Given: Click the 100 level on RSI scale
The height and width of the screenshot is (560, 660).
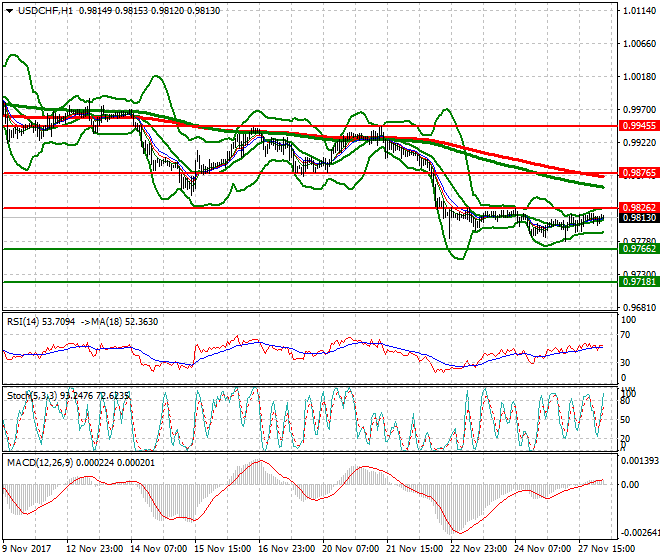Looking at the screenshot, I should [628, 320].
